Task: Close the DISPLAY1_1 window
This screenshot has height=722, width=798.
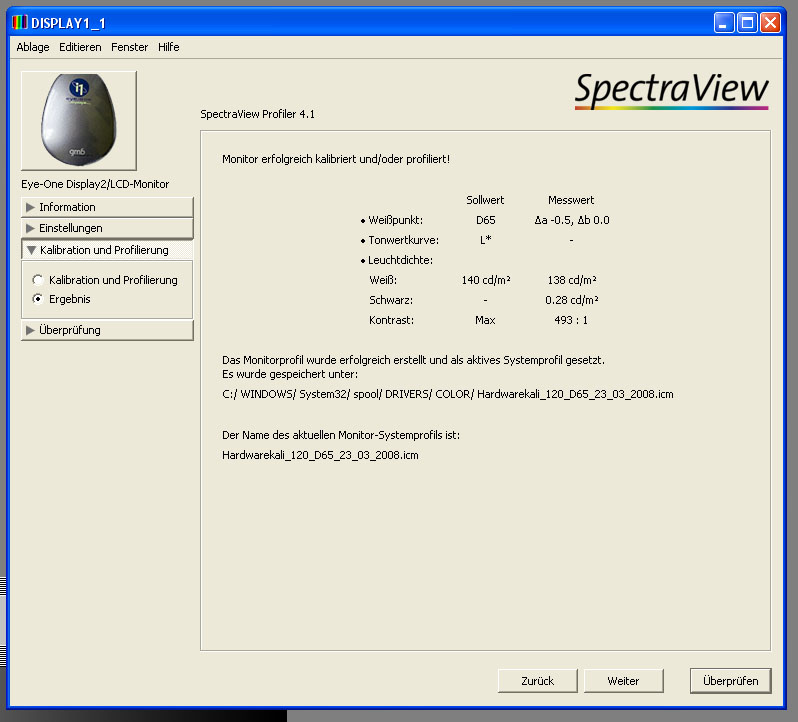Action: (x=769, y=22)
